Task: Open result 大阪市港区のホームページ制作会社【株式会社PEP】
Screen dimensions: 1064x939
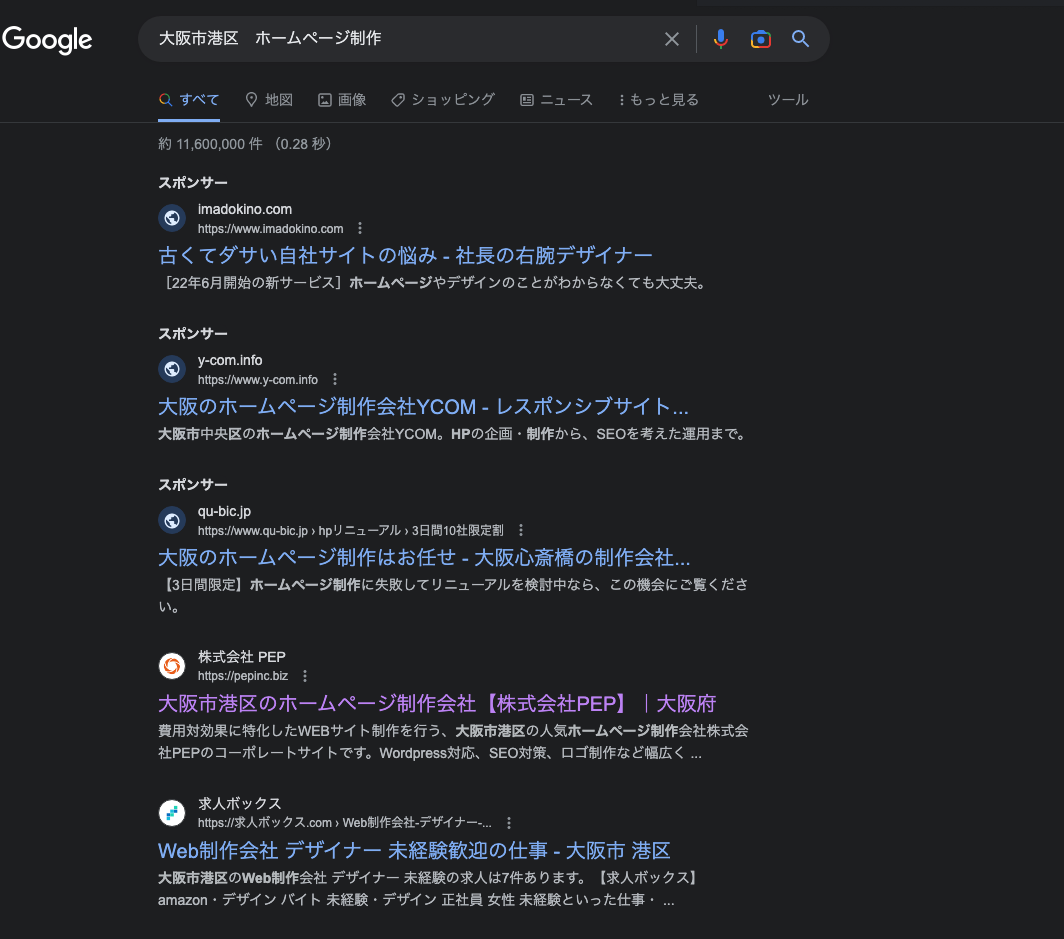Action: [x=437, y=704]
